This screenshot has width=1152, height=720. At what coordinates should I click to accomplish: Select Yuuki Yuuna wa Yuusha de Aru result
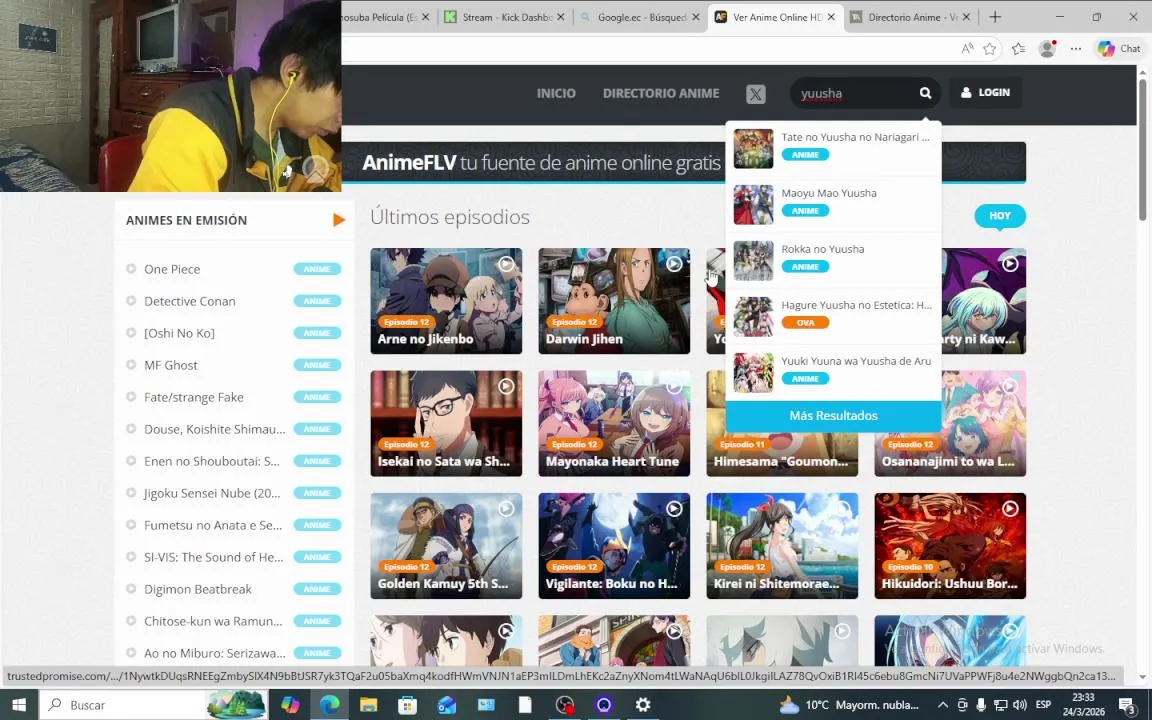(833, 372)
